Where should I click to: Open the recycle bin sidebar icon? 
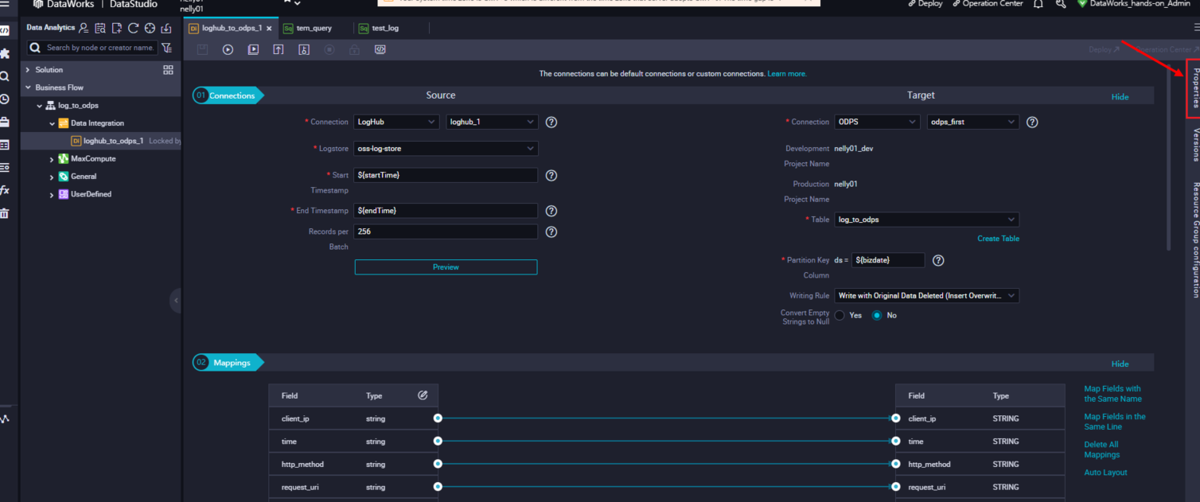click(x=5, y=213)
